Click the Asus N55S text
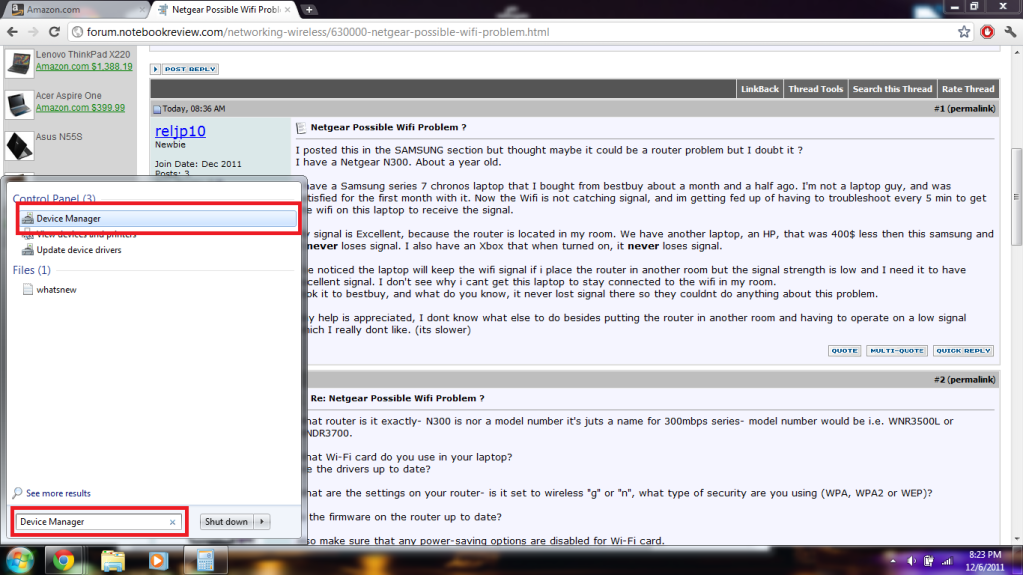 coord(59,137)
